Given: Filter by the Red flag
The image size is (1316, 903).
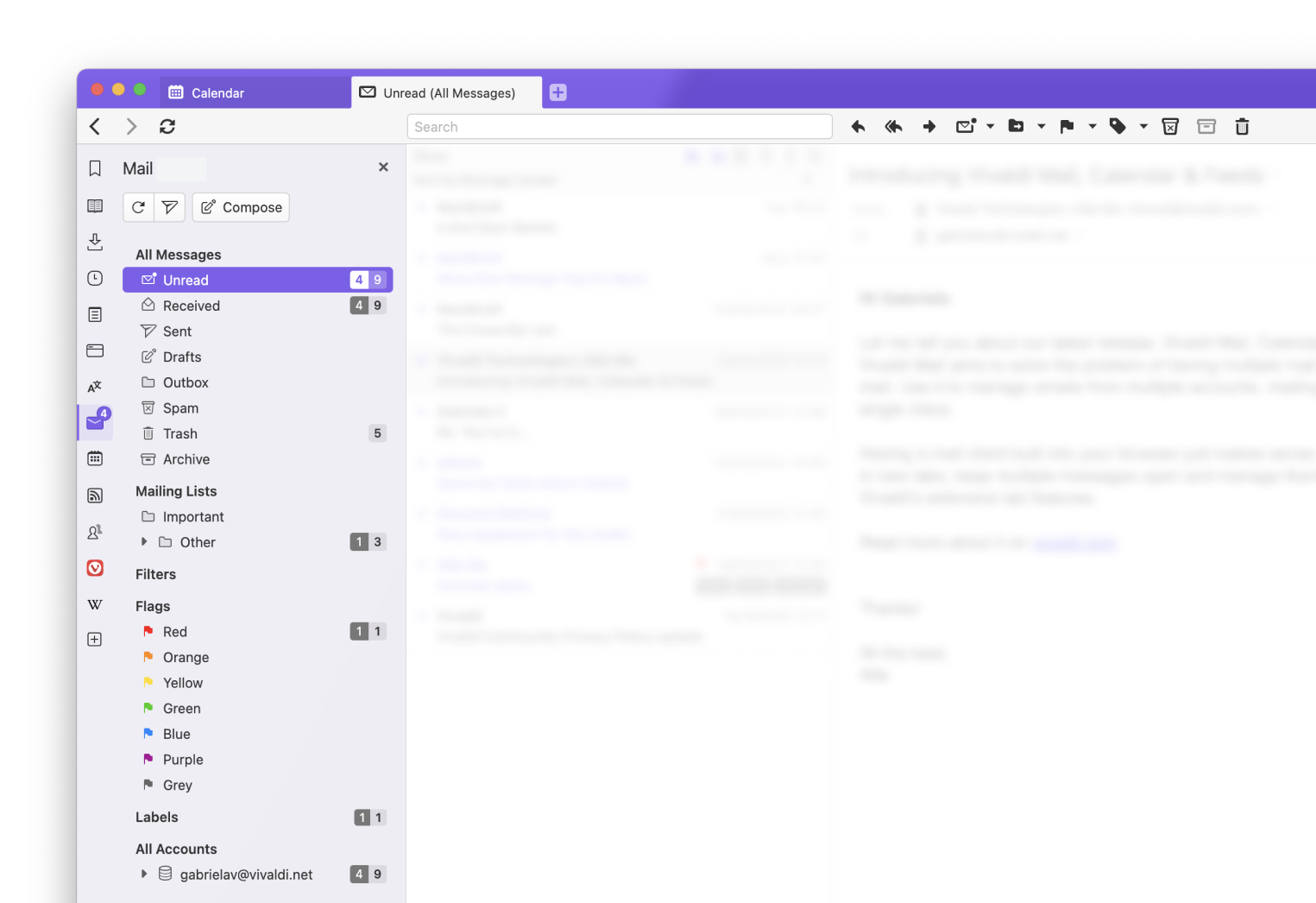Looking at the screenshot, I should [258, 632].
